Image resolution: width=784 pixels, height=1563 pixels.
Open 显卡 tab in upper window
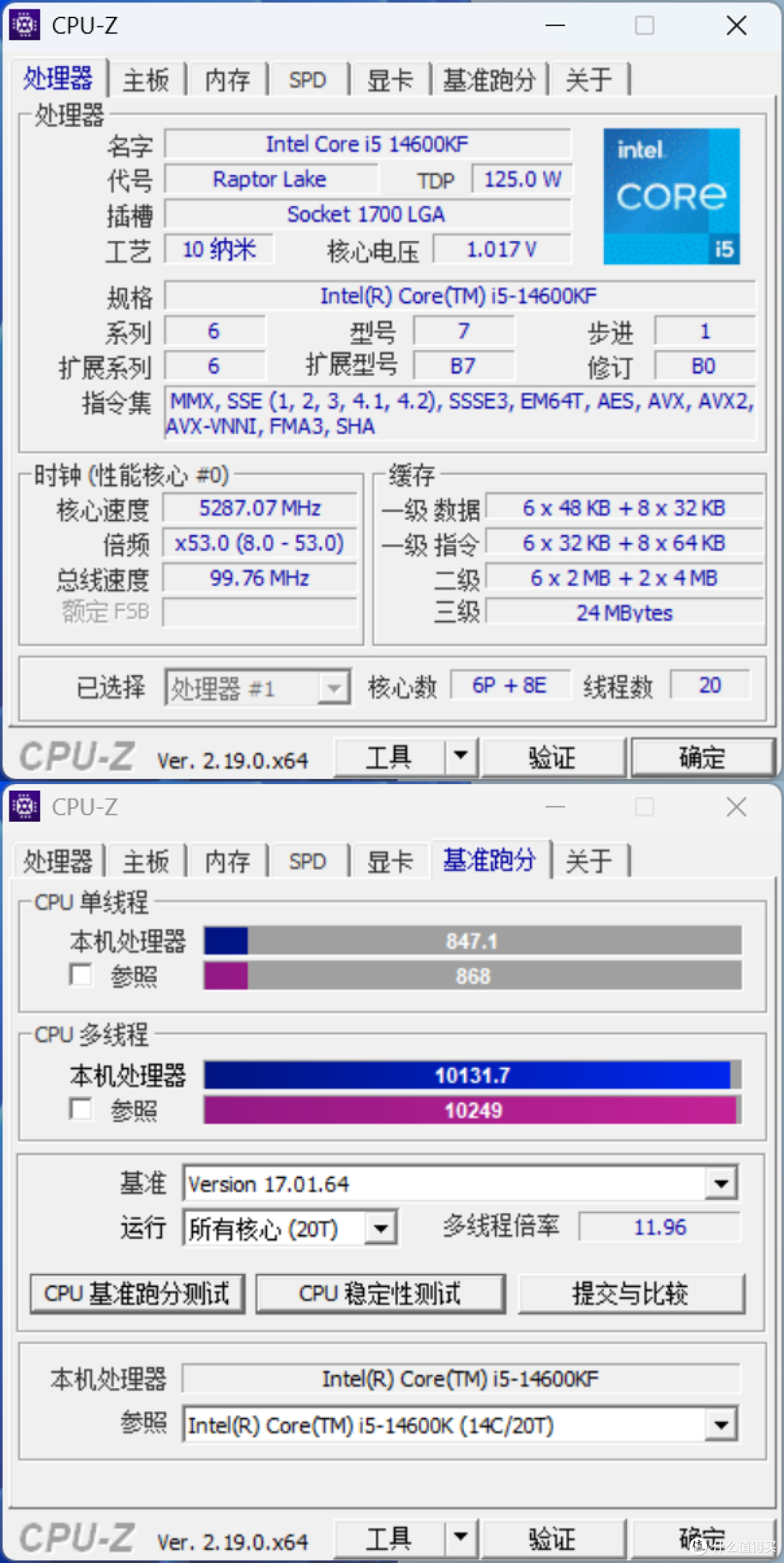[x=390, y=80]
